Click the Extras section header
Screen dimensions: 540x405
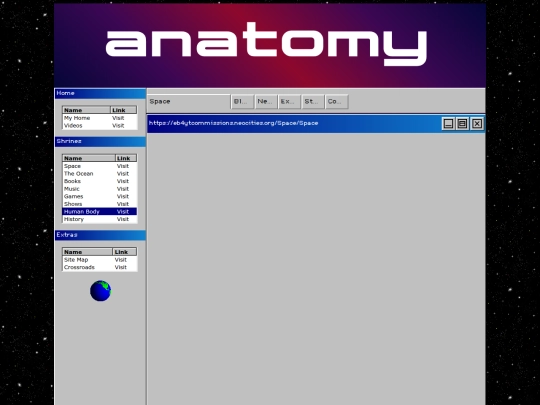(100, 235)
